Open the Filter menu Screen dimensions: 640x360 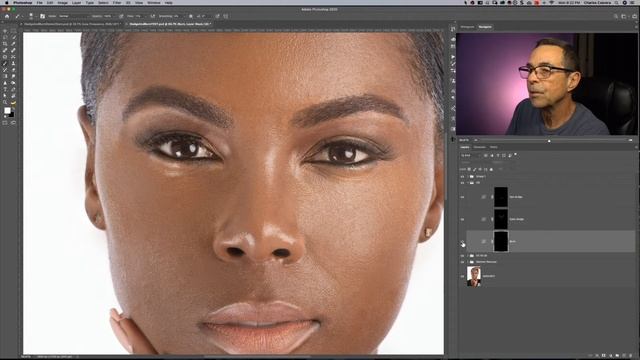tap(117, 2)
